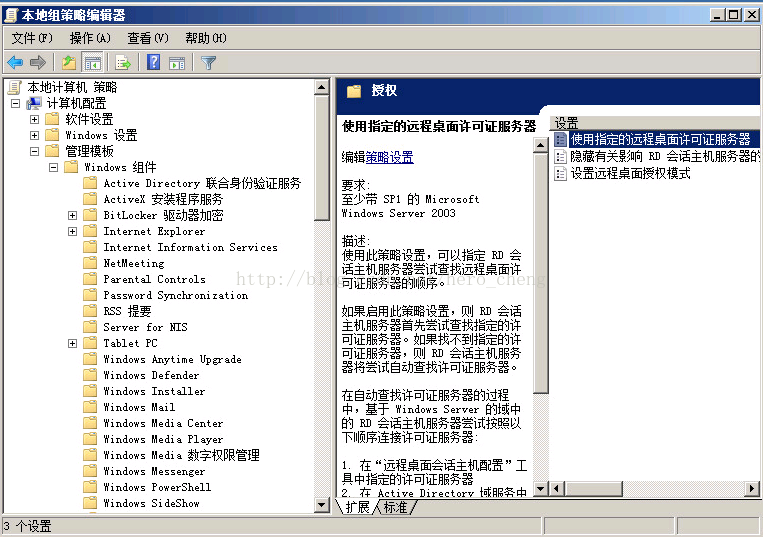Viewport: 763px width, 537px height.
Task: Open the 查看(V) menu
Action: 148,38
